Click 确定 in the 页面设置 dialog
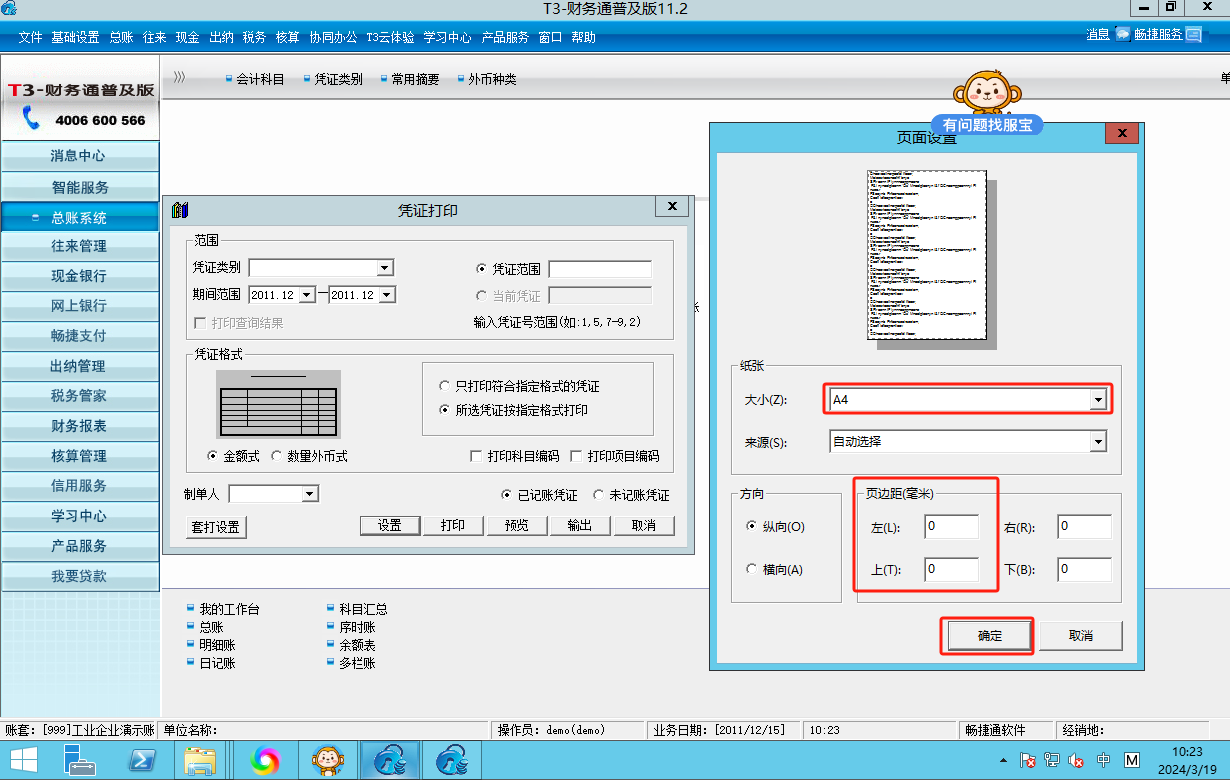 [990, 636]
